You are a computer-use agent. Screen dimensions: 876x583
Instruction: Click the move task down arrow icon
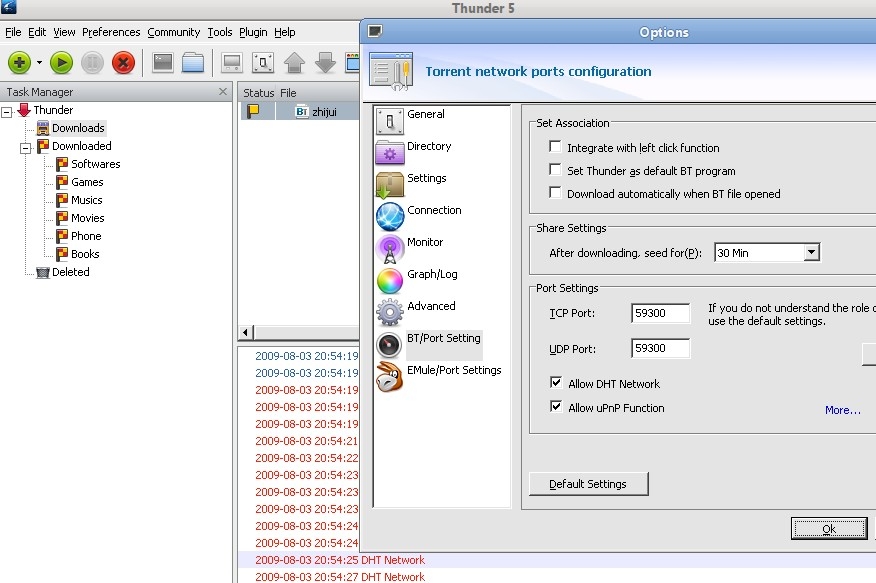[x=325, y=63]
